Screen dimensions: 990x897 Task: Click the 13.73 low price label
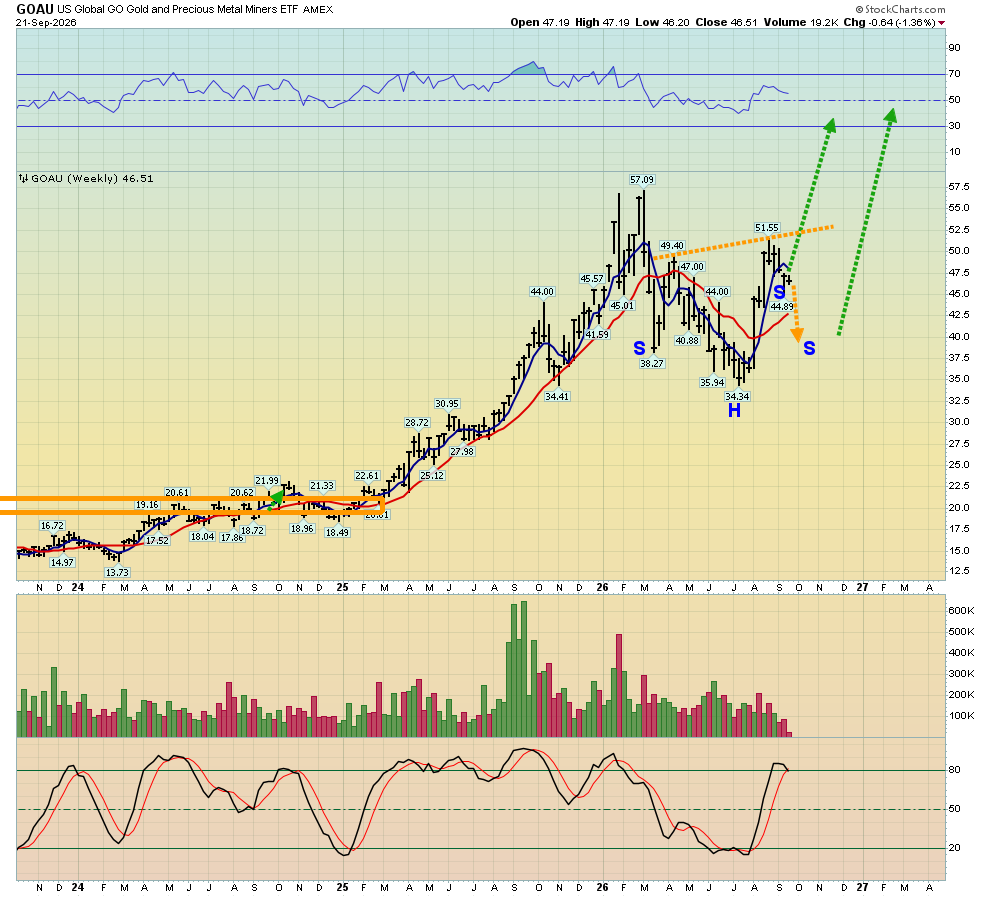117,573
